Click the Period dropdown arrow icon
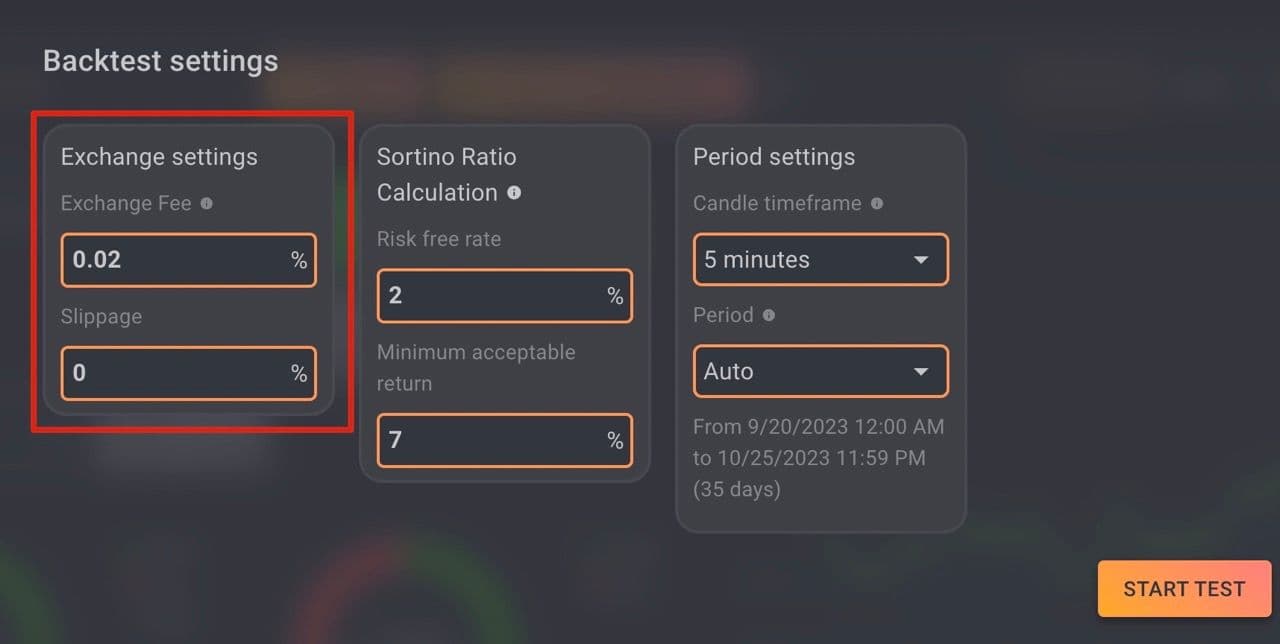 tap(921, 372)
